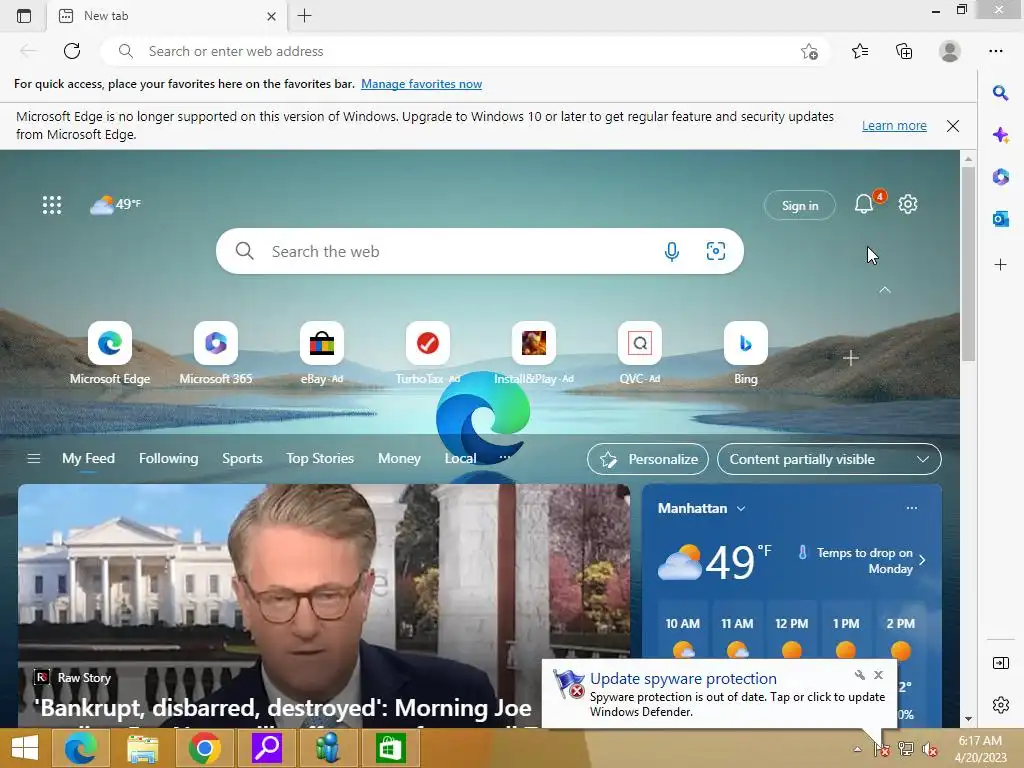Viewport: 1024px width, 768px height.
Task: Show more feed categories ellipsis
Action: [x=505, y=457]
